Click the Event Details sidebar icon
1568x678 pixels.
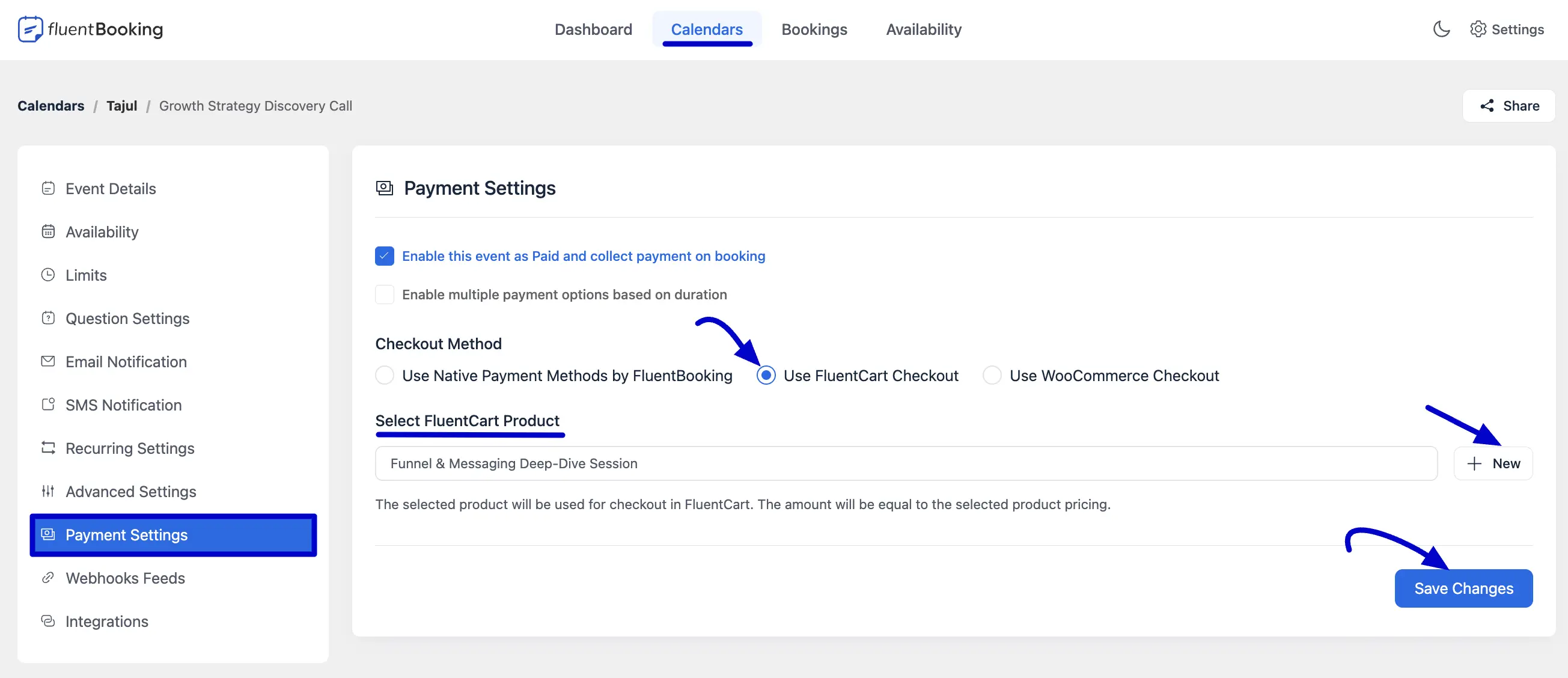[x=48, y=189]
